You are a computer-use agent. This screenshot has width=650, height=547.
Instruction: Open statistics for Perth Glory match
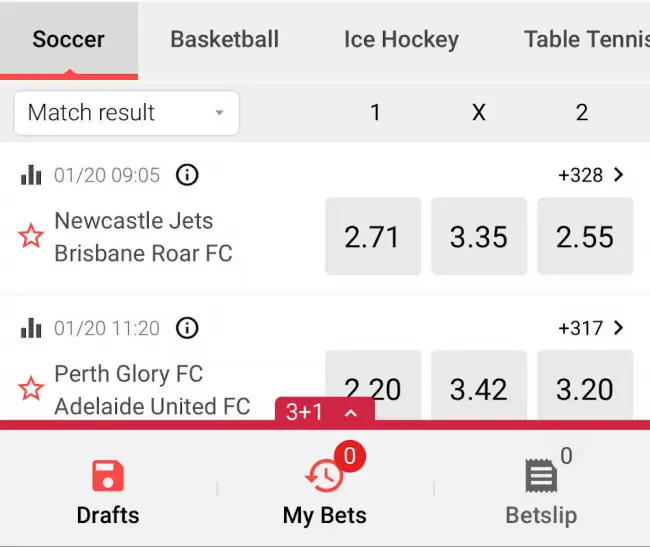point(31,328)
